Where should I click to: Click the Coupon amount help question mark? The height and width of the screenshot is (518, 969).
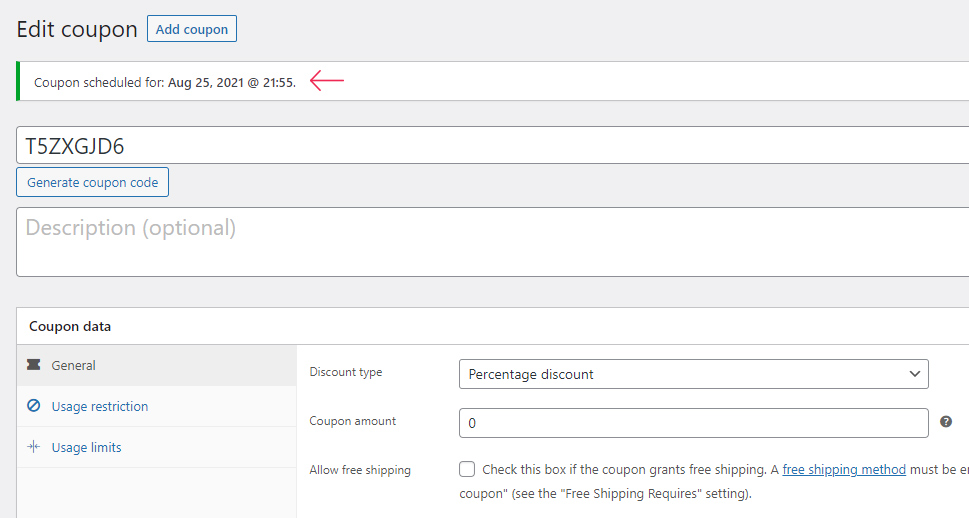946,422
